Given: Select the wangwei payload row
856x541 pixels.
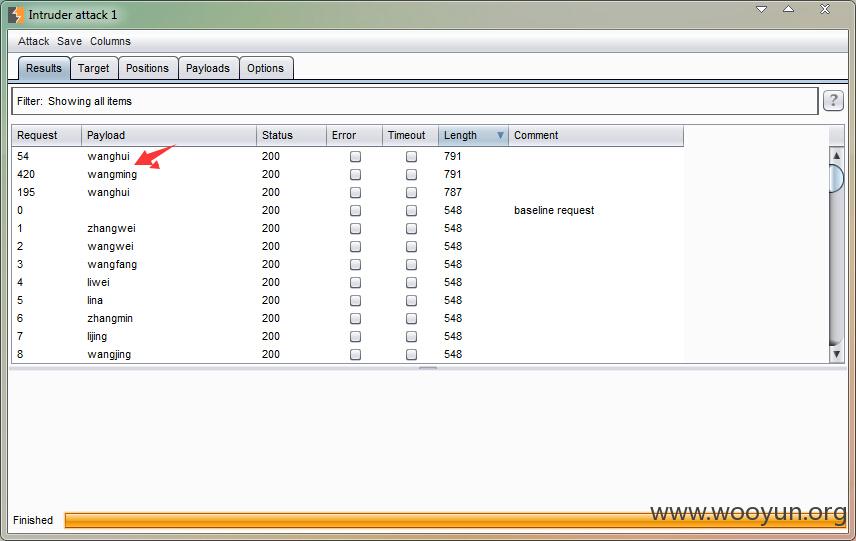Looking at the screenshot, I should click(x=110, y=246).
